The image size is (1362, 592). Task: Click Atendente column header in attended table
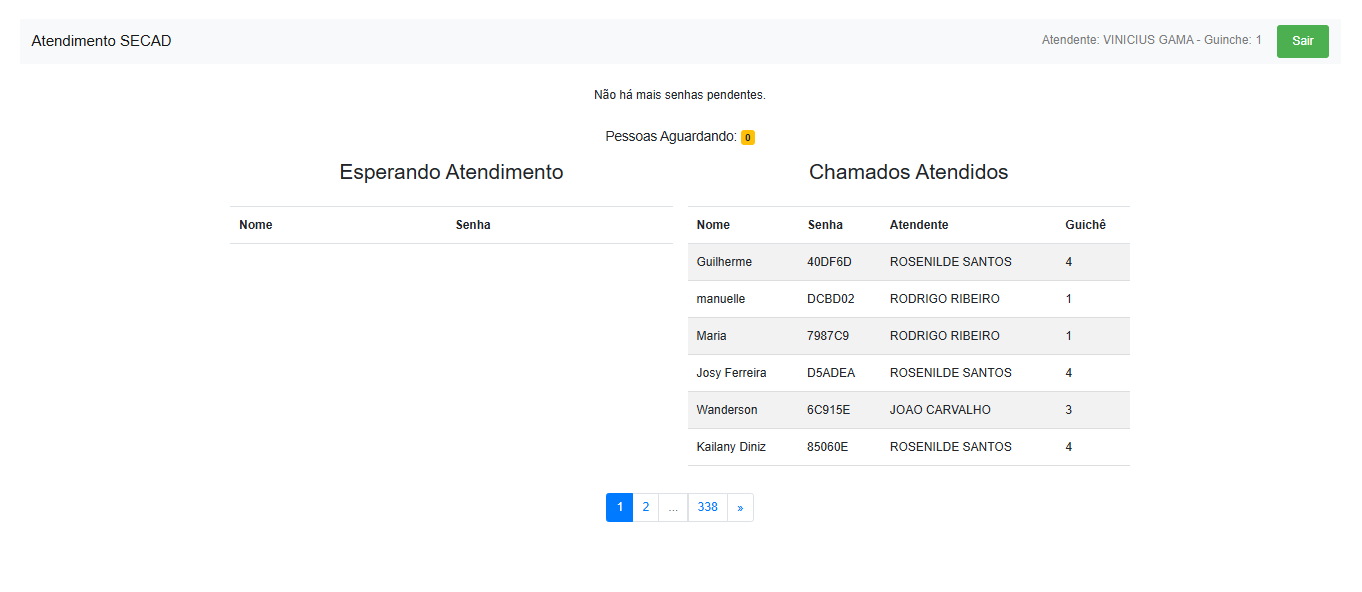919,225
